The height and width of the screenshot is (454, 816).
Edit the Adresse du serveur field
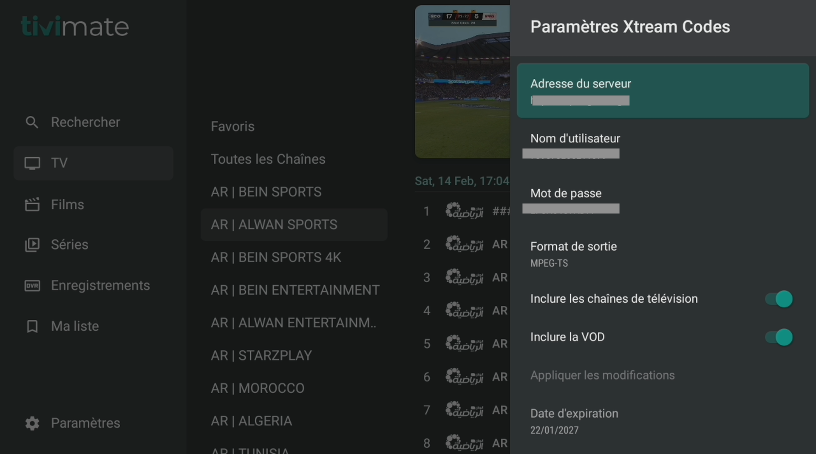pos(662,91)
